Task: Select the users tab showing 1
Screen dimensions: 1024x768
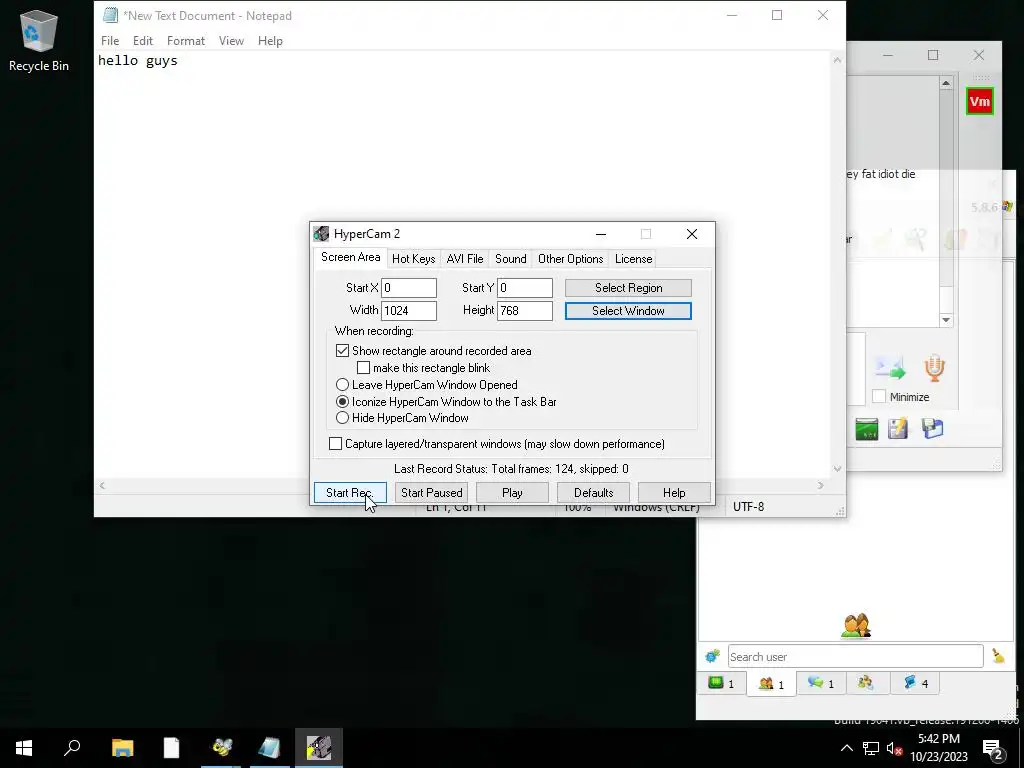Action: pyautogui.click(x=771, y=684)
